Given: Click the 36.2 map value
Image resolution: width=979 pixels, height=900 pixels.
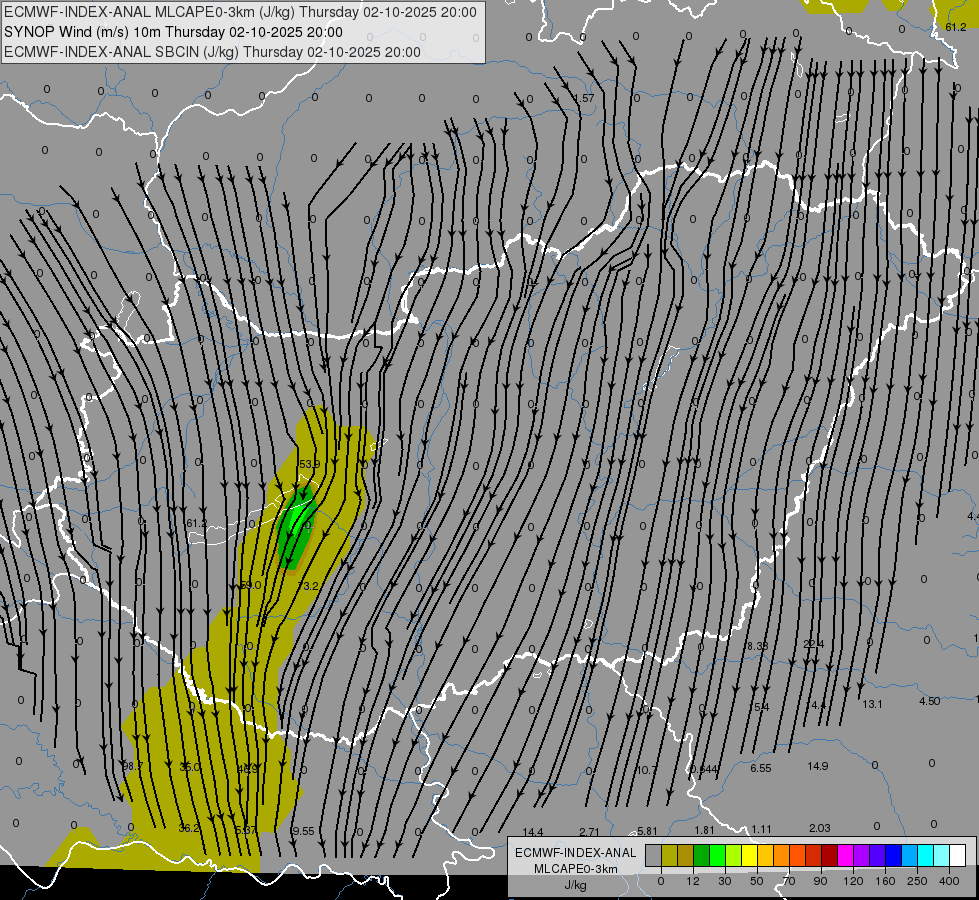Looking at the screenshot, I should (x=189, y=828).
